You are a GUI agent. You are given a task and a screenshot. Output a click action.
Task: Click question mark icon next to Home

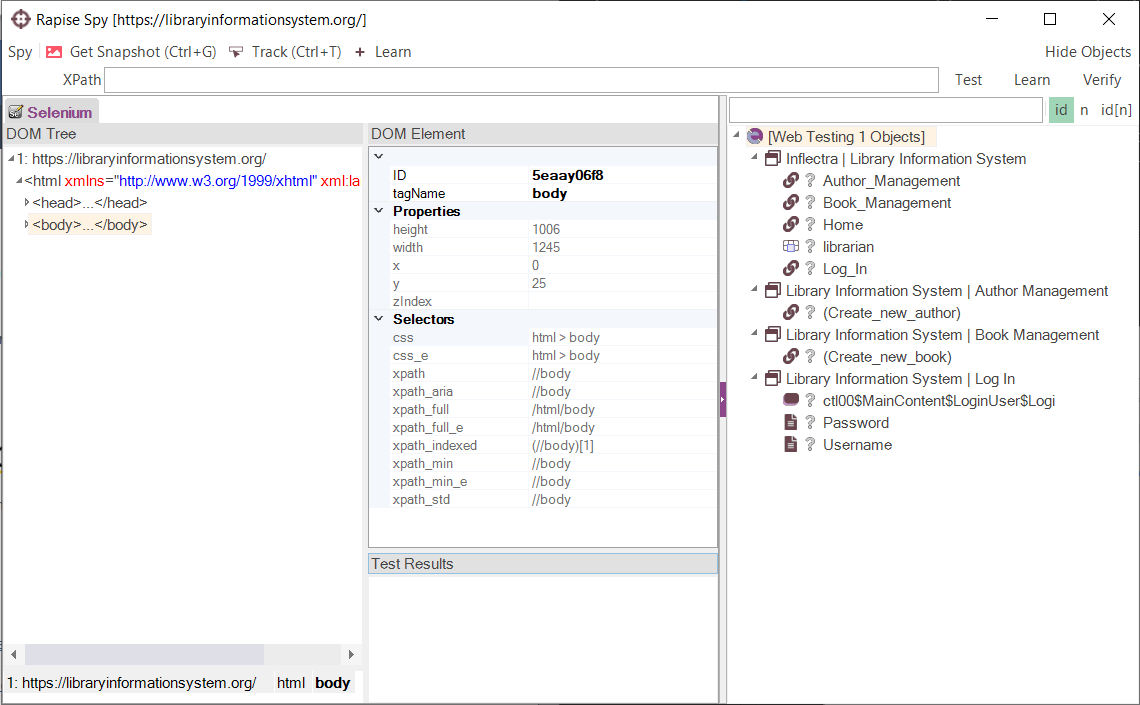810,225
